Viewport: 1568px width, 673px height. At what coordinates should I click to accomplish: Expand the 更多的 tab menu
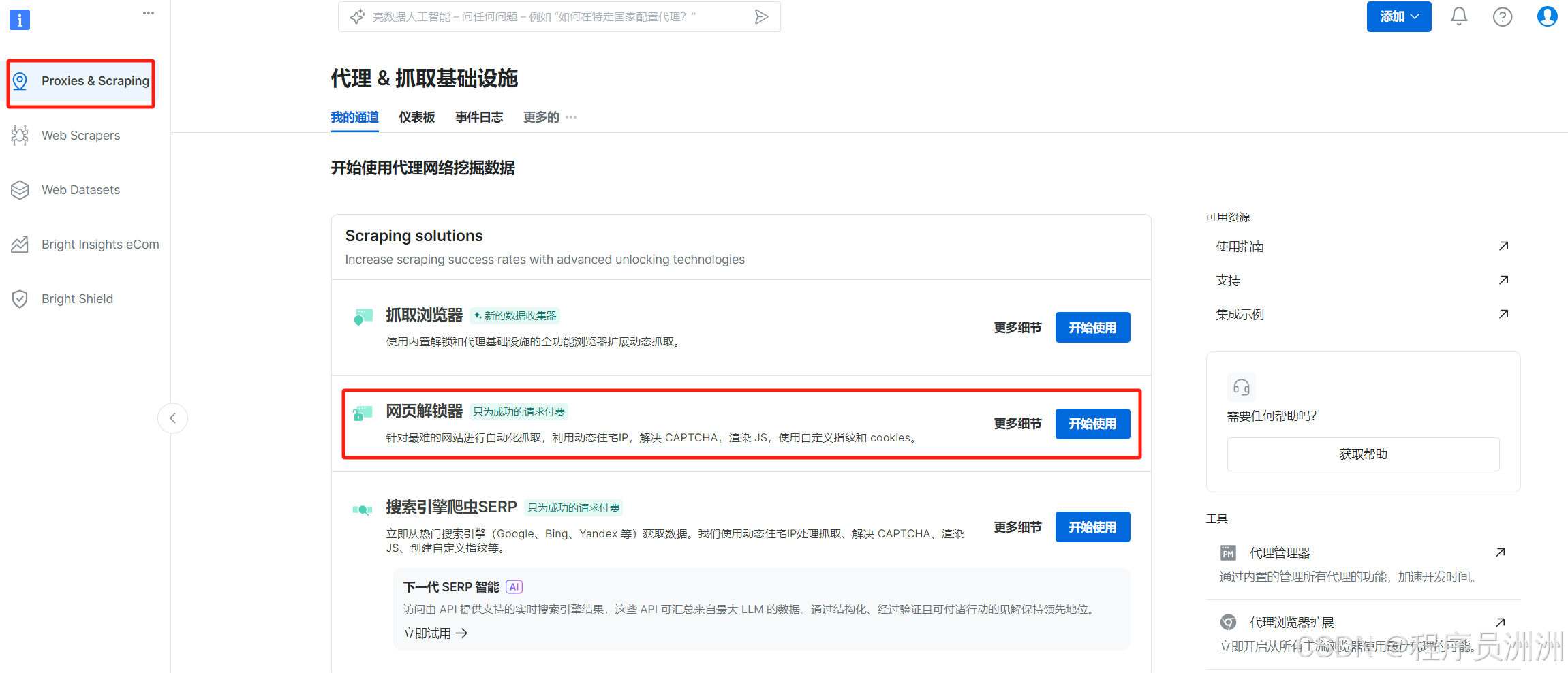pos(550,117)
